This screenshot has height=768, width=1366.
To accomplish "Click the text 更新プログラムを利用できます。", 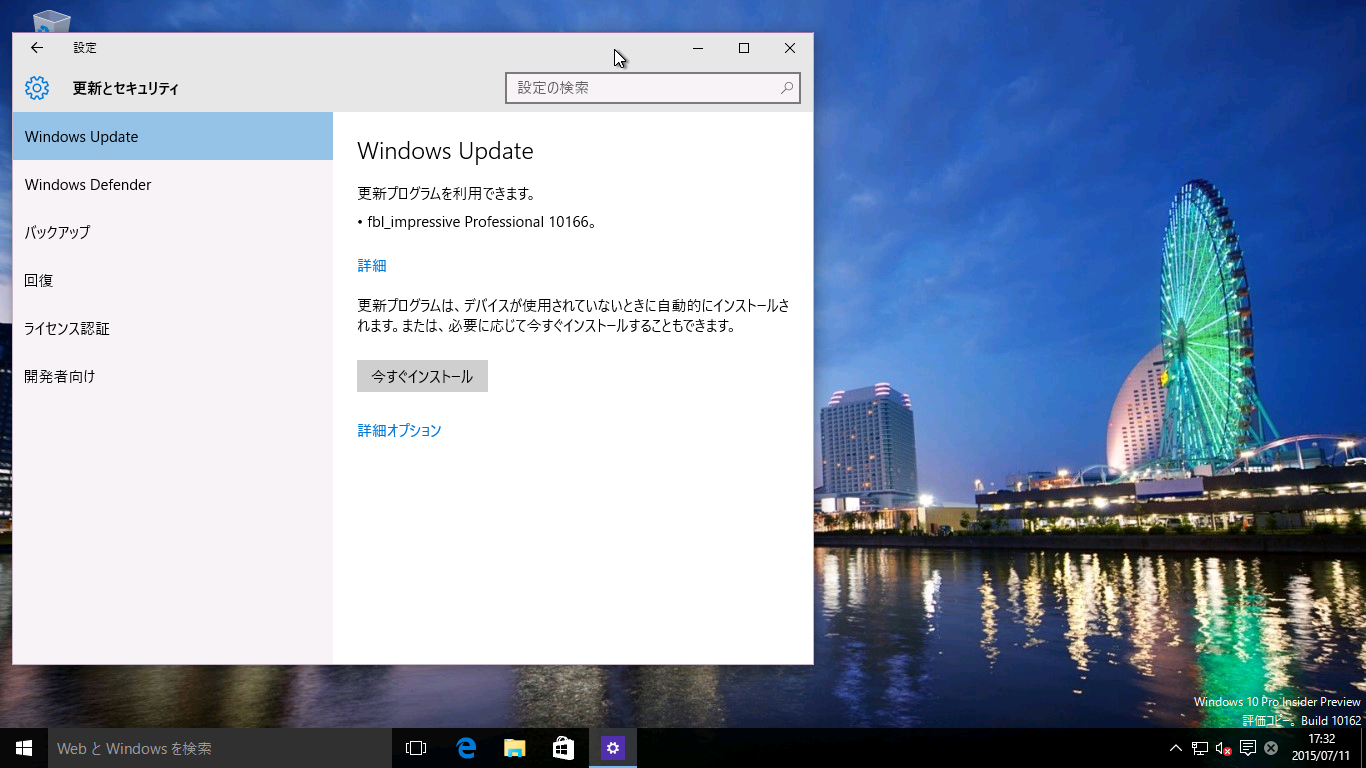I will click(447, 193).
